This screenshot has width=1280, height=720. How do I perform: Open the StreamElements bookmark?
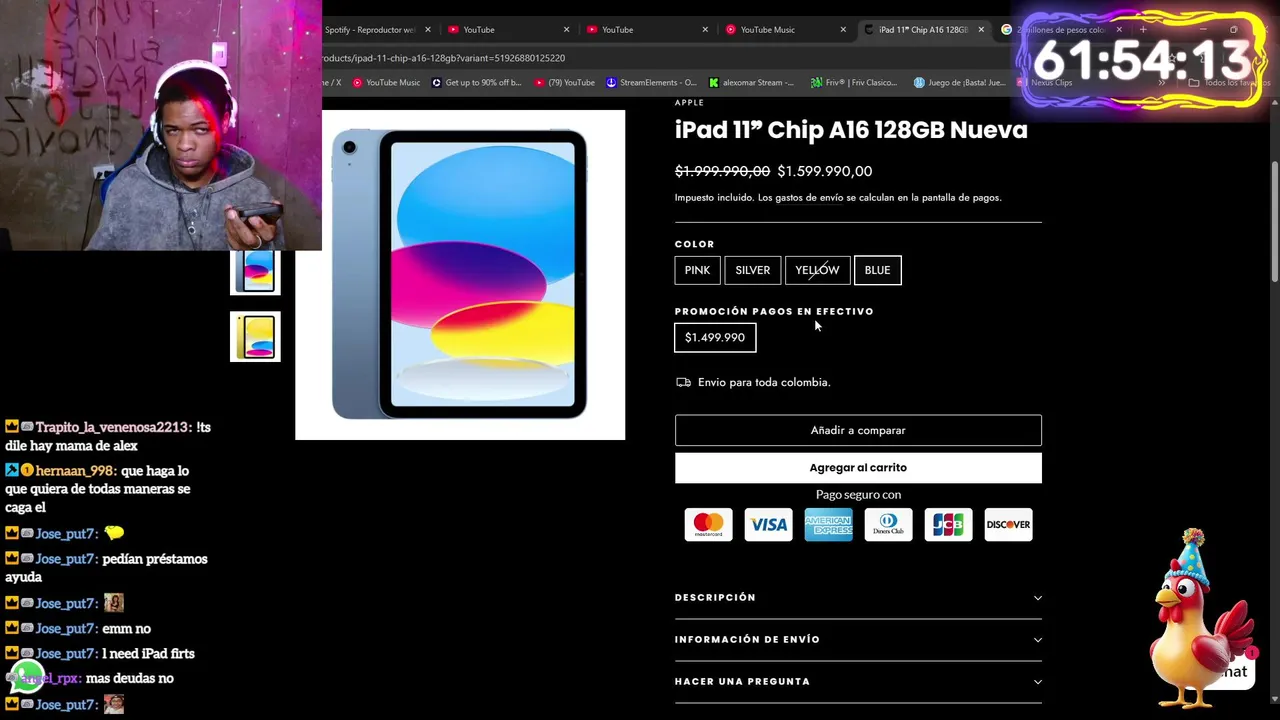click(x=652, y=83)
